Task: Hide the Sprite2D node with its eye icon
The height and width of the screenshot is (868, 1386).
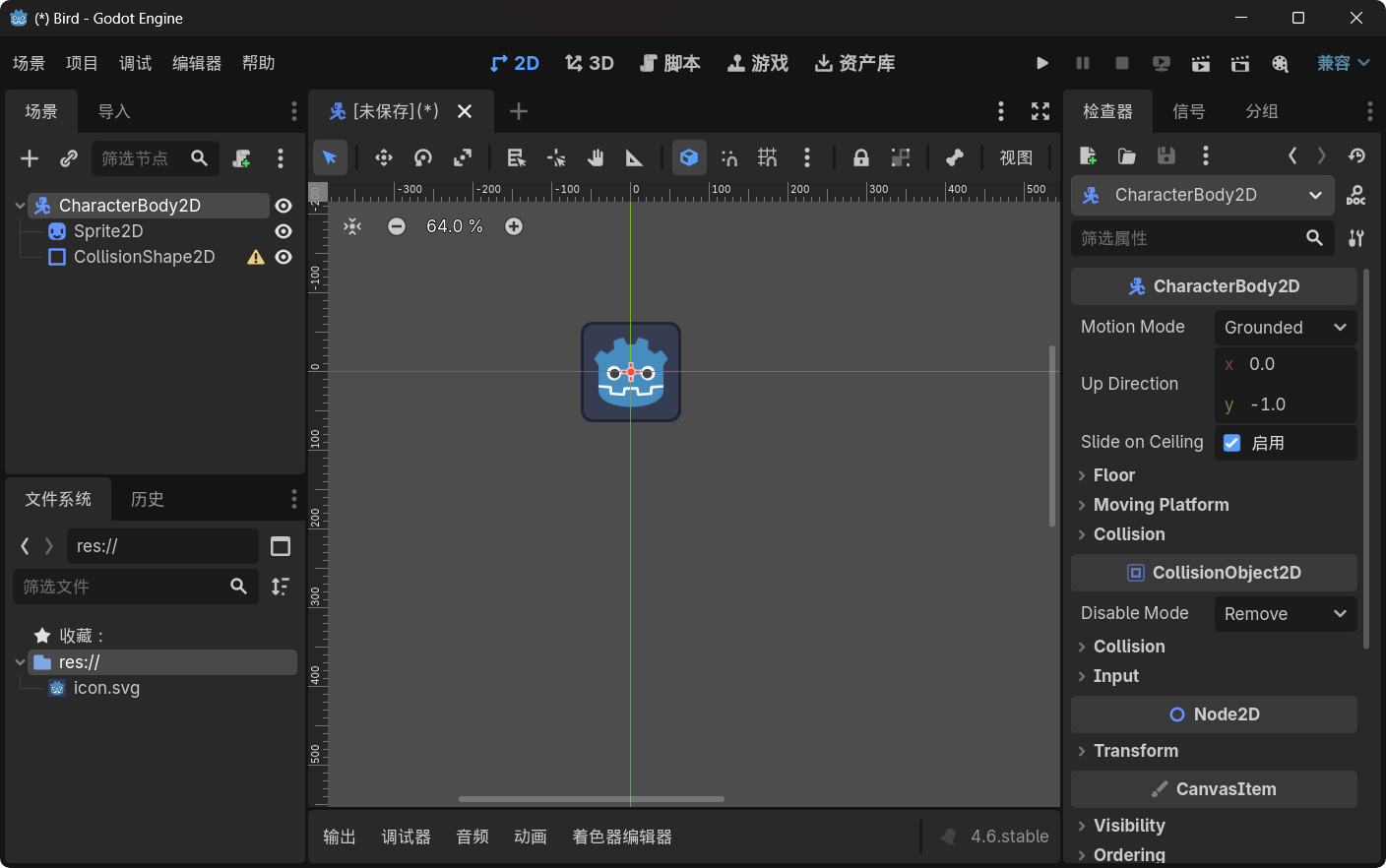Action: [x=283, y=231]
